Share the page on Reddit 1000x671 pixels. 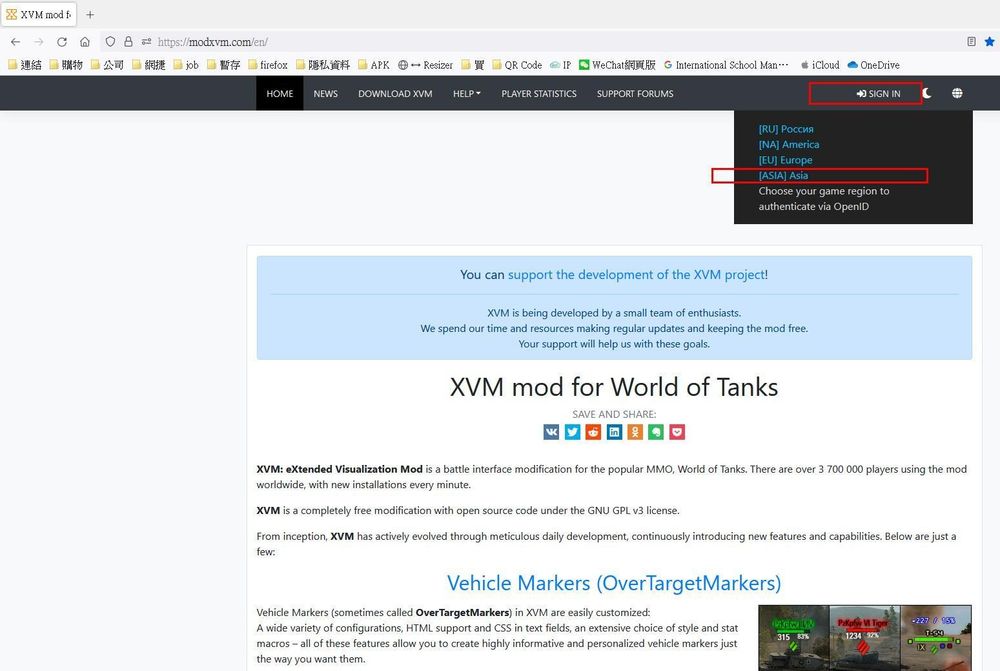pyautogui.click(x=593, y=432)
